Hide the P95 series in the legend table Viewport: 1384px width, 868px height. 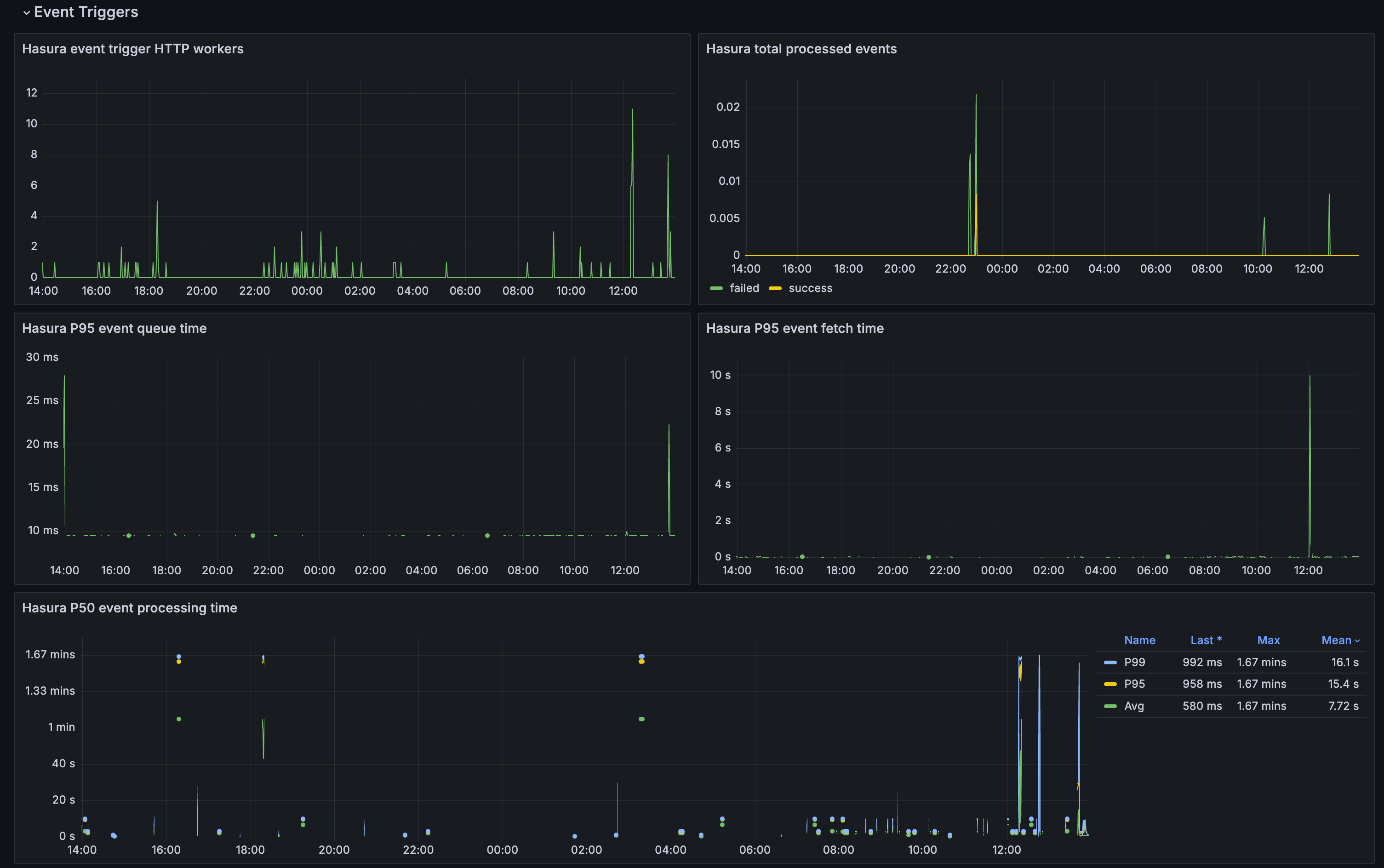[1134, 683]
